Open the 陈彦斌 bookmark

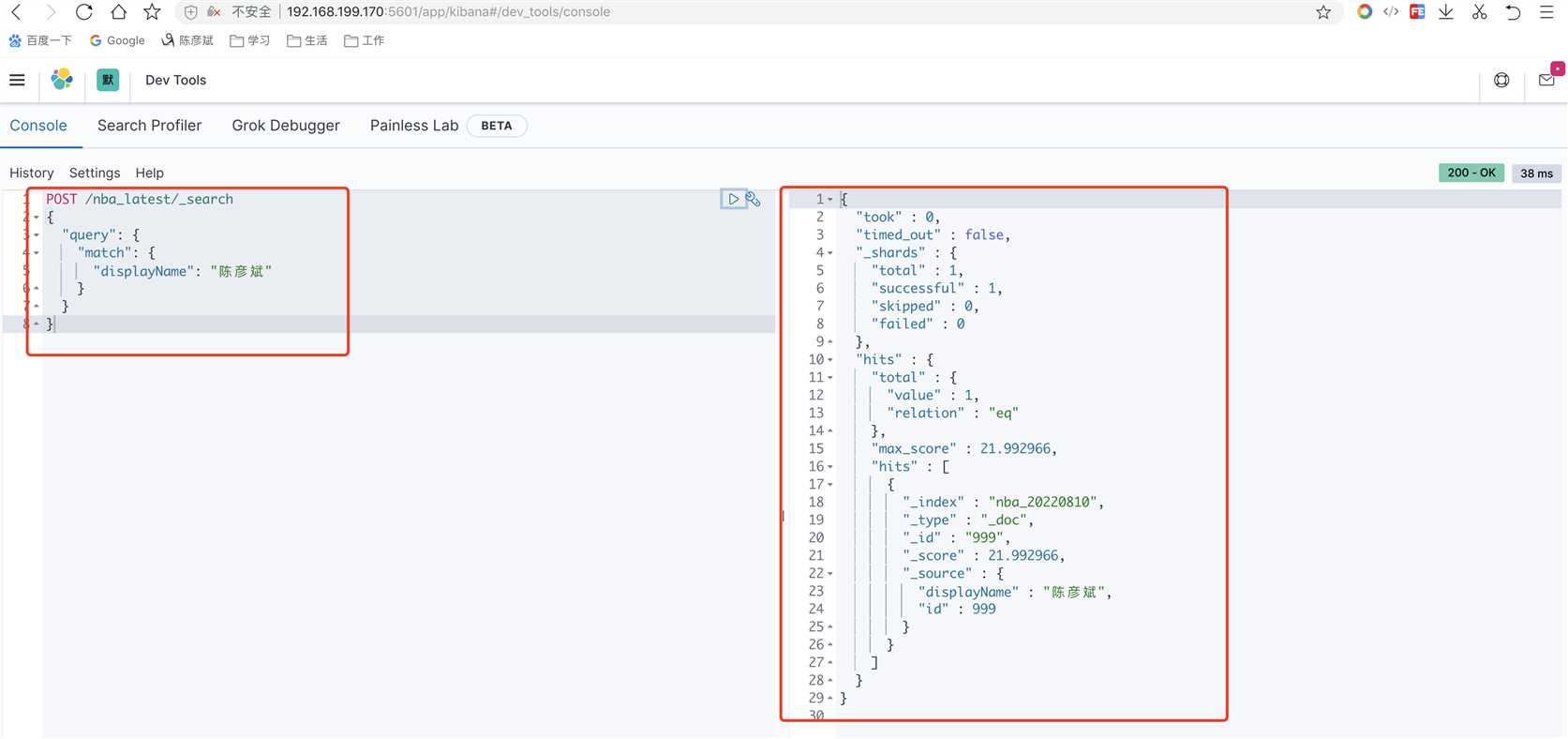pos(187,40)
